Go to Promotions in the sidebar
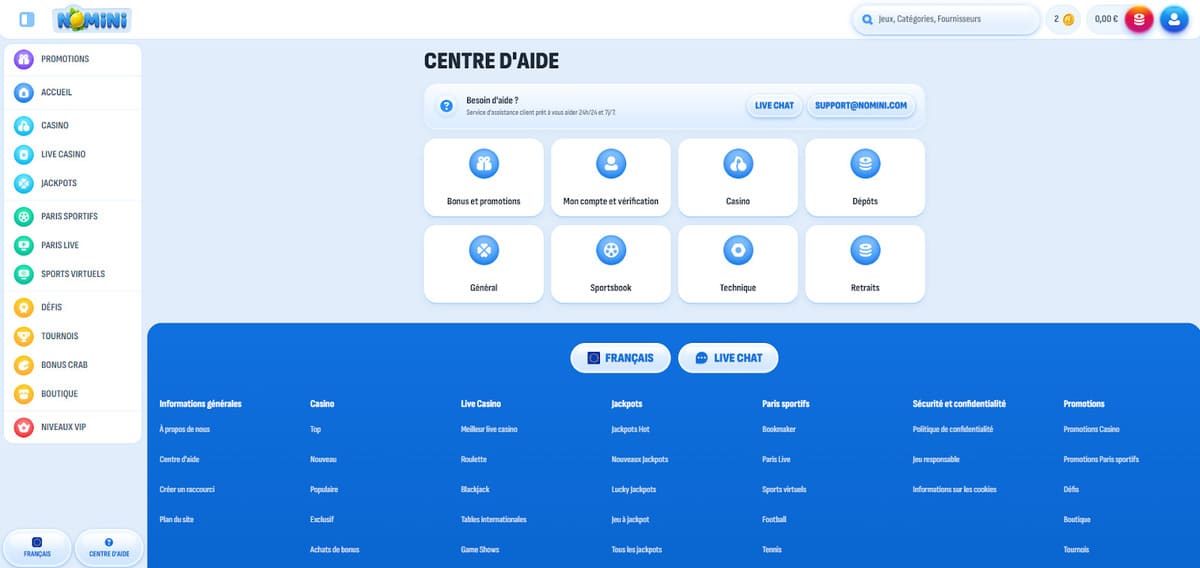The image size is (1200, 568). 65,59
